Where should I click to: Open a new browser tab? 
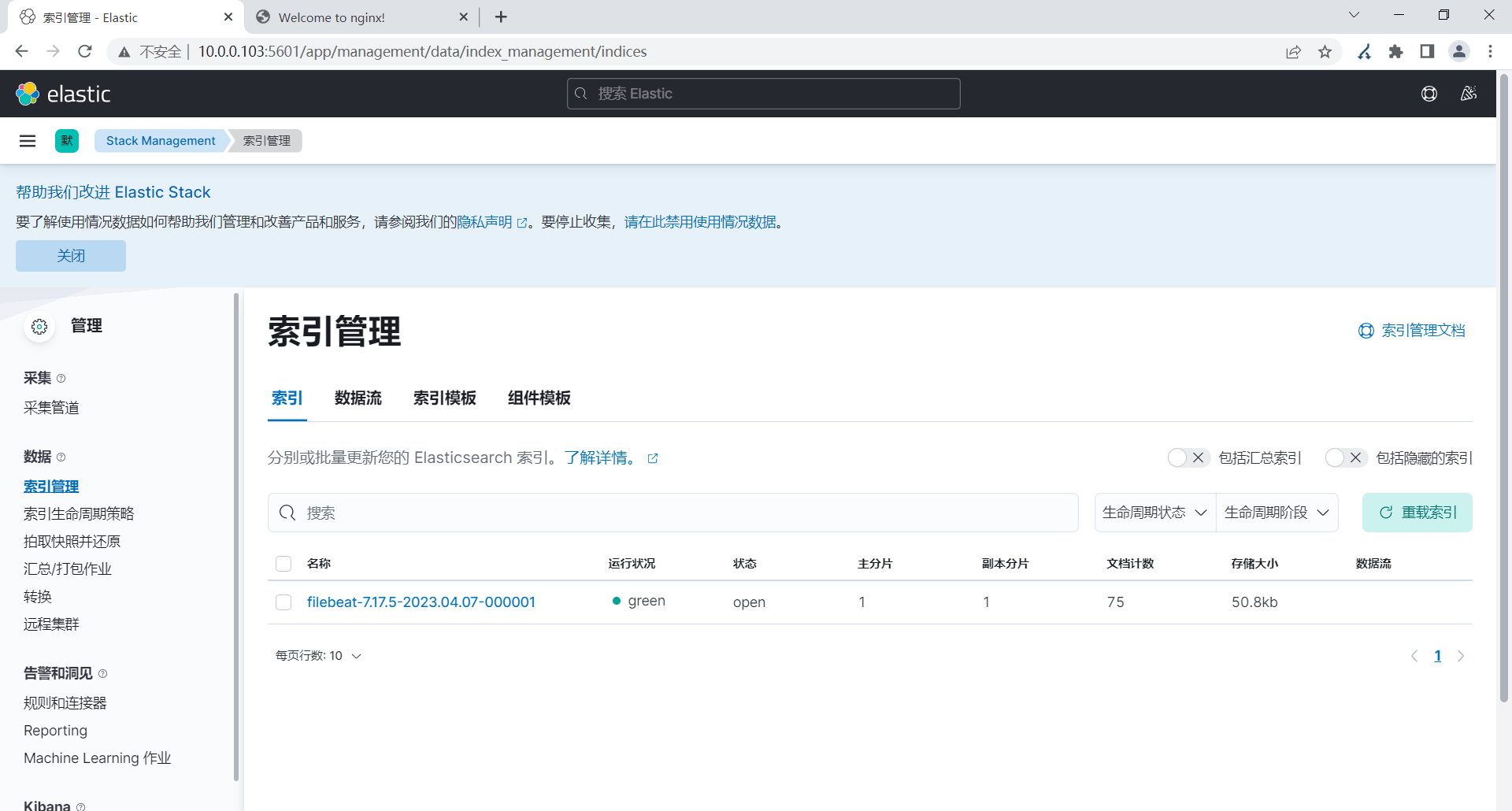click(501, 17)
